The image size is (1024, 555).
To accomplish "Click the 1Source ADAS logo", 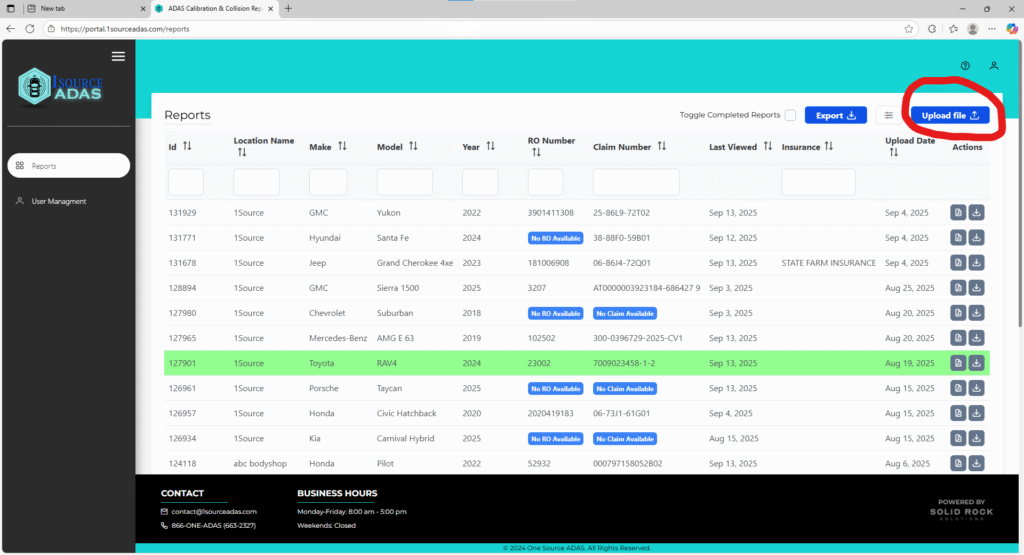I will tap(60, 86).
